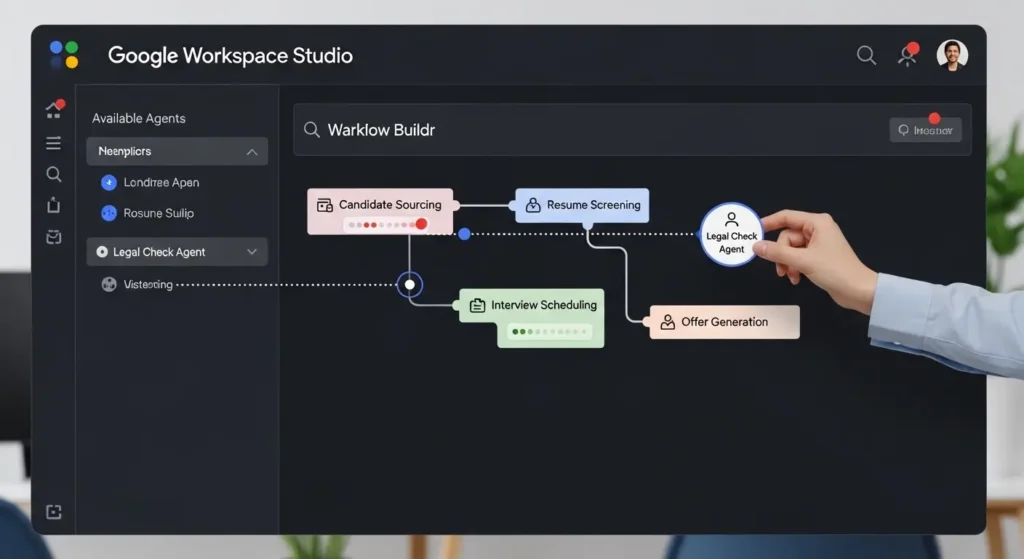Click the Interview Scheduling green progress dots
This screenshot has width=1024, height=559.
550,332
